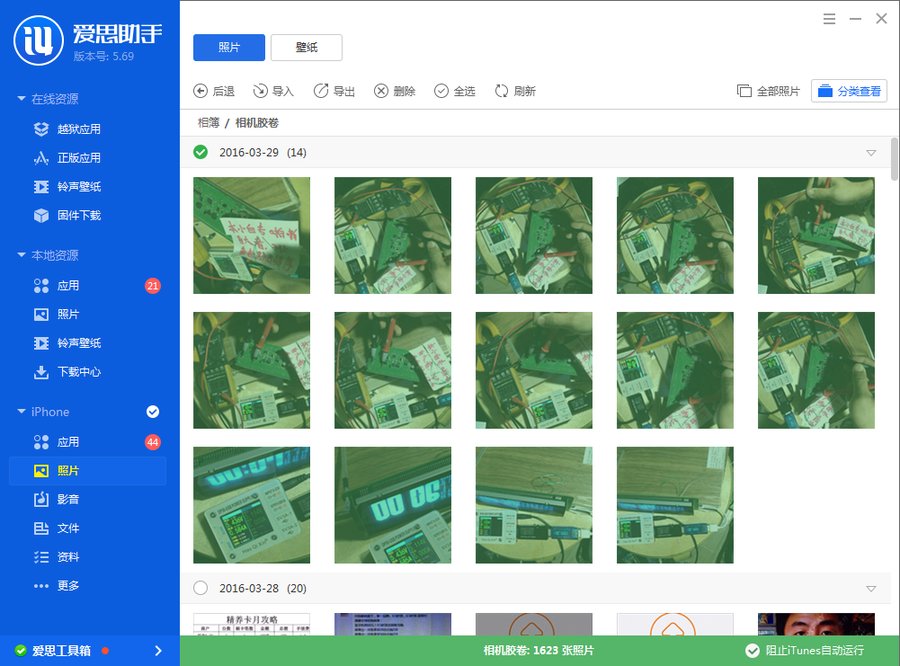Open 照片 under 本地资源
Image resolution: width=900 pixels, height=666 pixels.
pyautogui.click(x=57, y=314)
